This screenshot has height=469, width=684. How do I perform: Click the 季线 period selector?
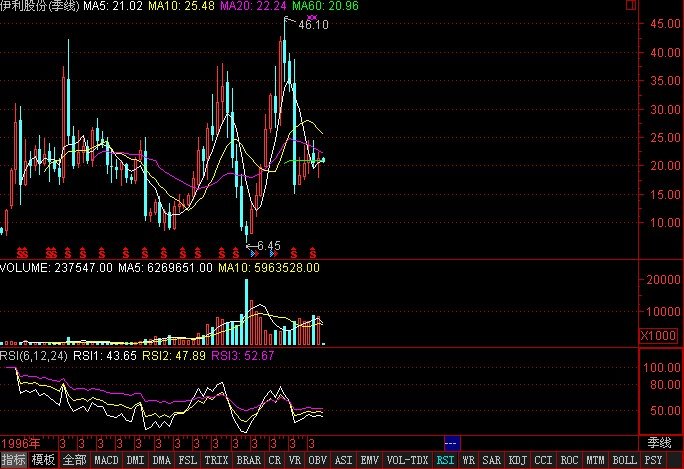coord(660,442)
